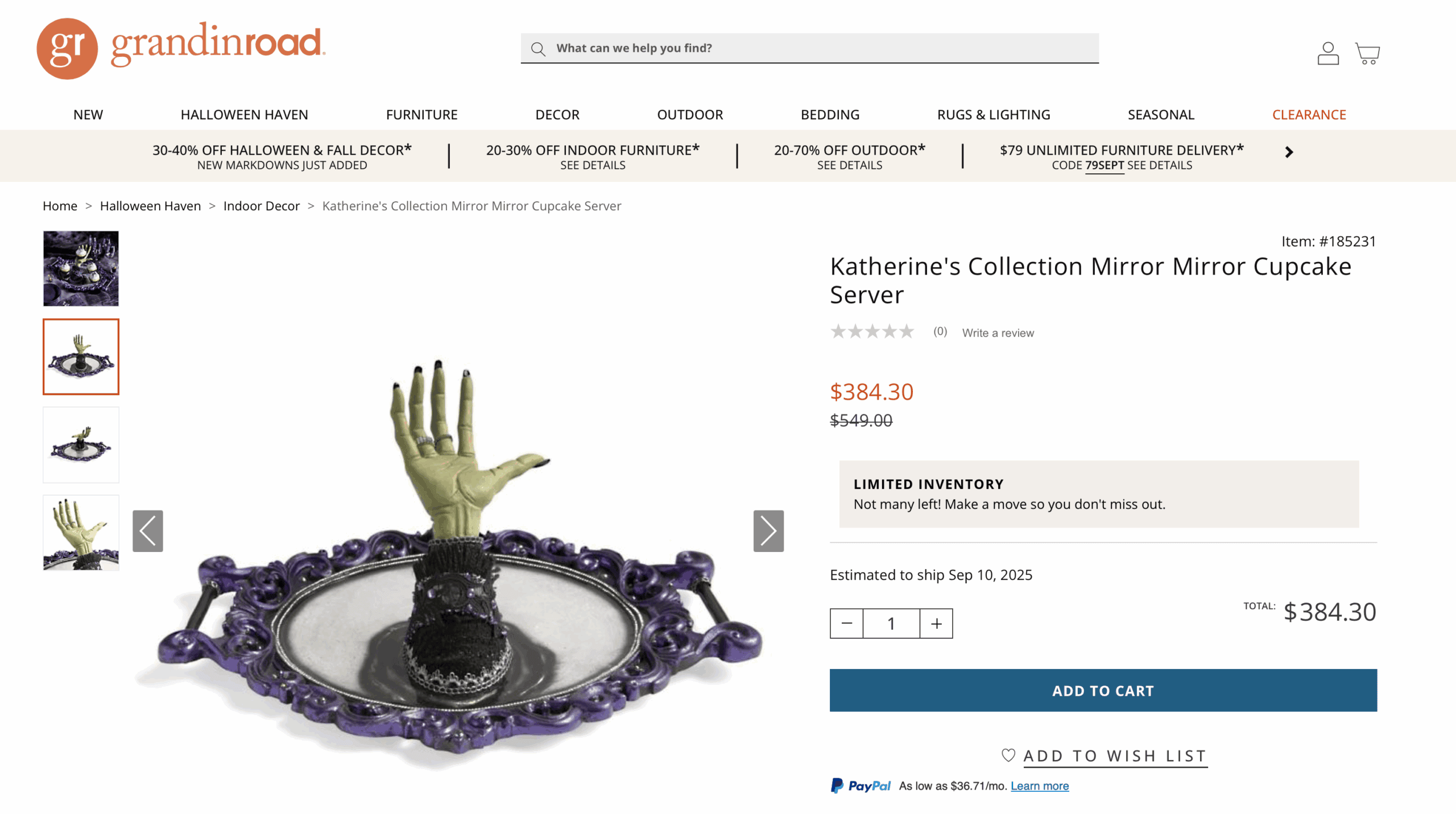Image resolution: width=1456 pixels, height=814 pixels.
Task: Advance the promo banner with right arrow
Action: (1289, 152)
